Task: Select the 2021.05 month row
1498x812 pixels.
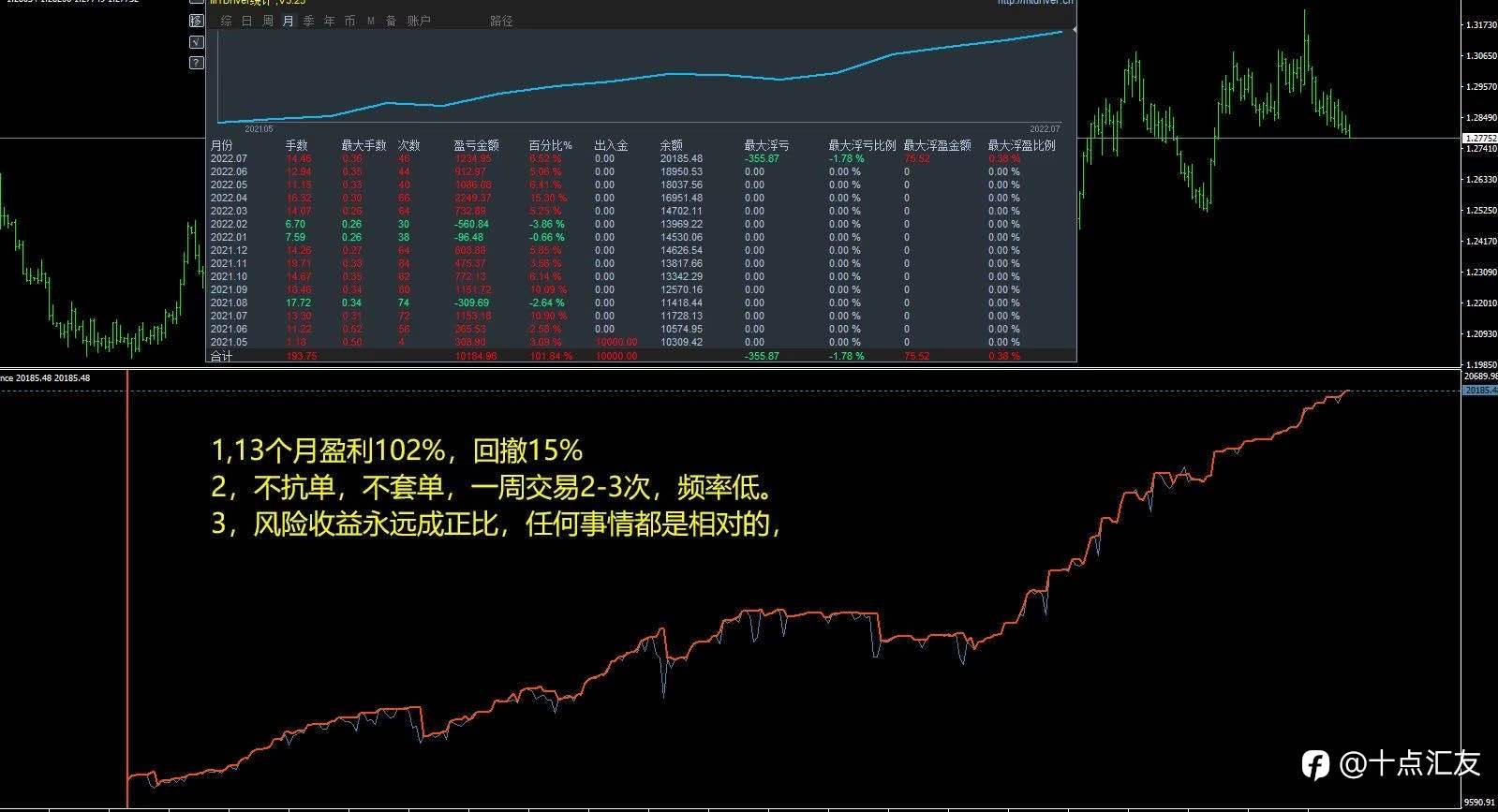Action: pyautogui.click(x=641, y=342)
